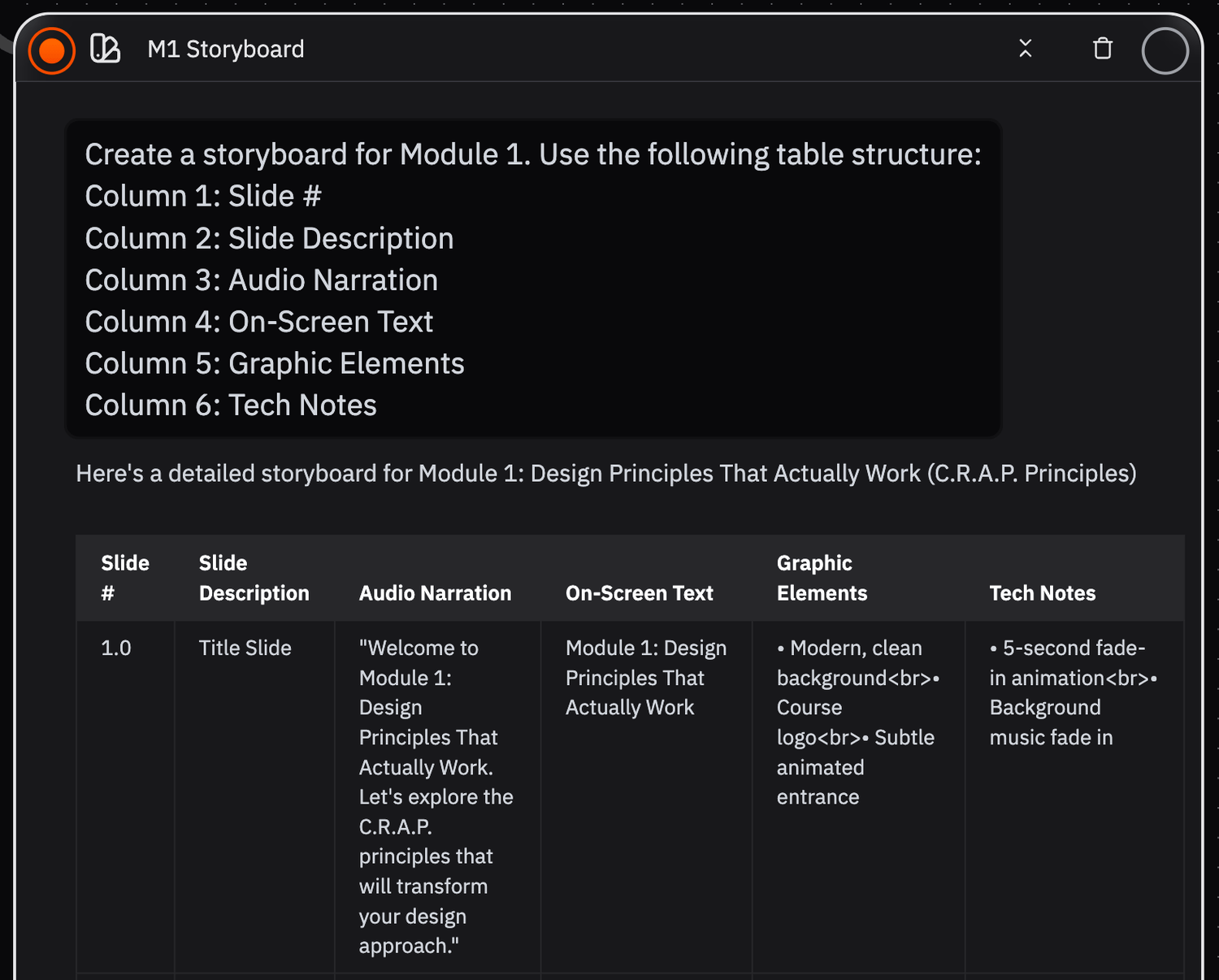This screenshot has height=980, width=1219.
Task: Select the Design Principles That Actually Work cell
Action: (645, 678)
